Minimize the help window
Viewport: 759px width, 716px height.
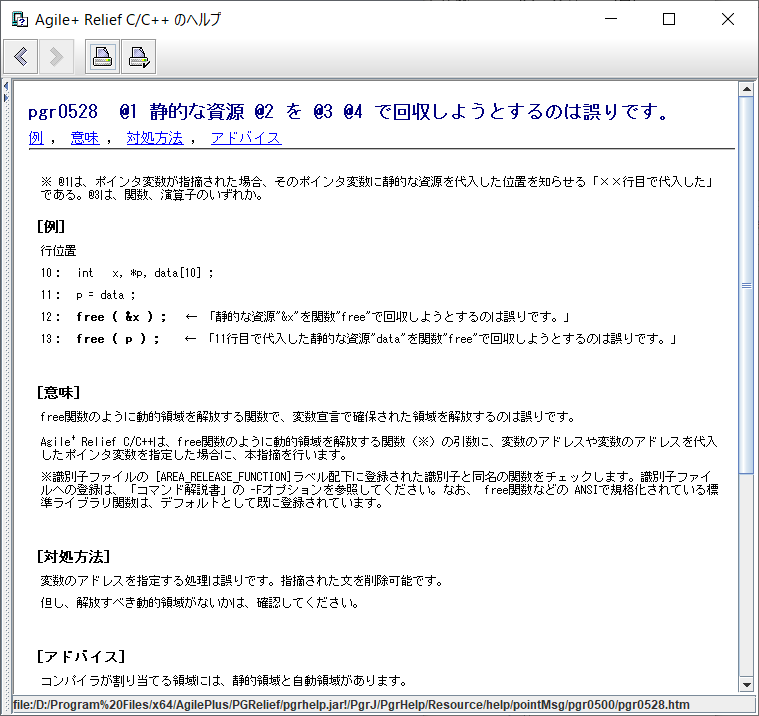pos(611,19)
